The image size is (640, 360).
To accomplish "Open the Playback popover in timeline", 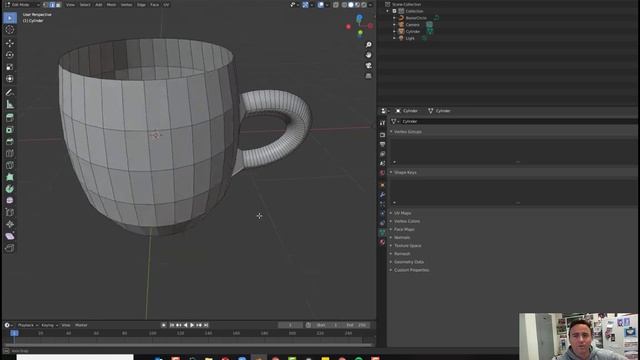I will [x=27, y=325].
